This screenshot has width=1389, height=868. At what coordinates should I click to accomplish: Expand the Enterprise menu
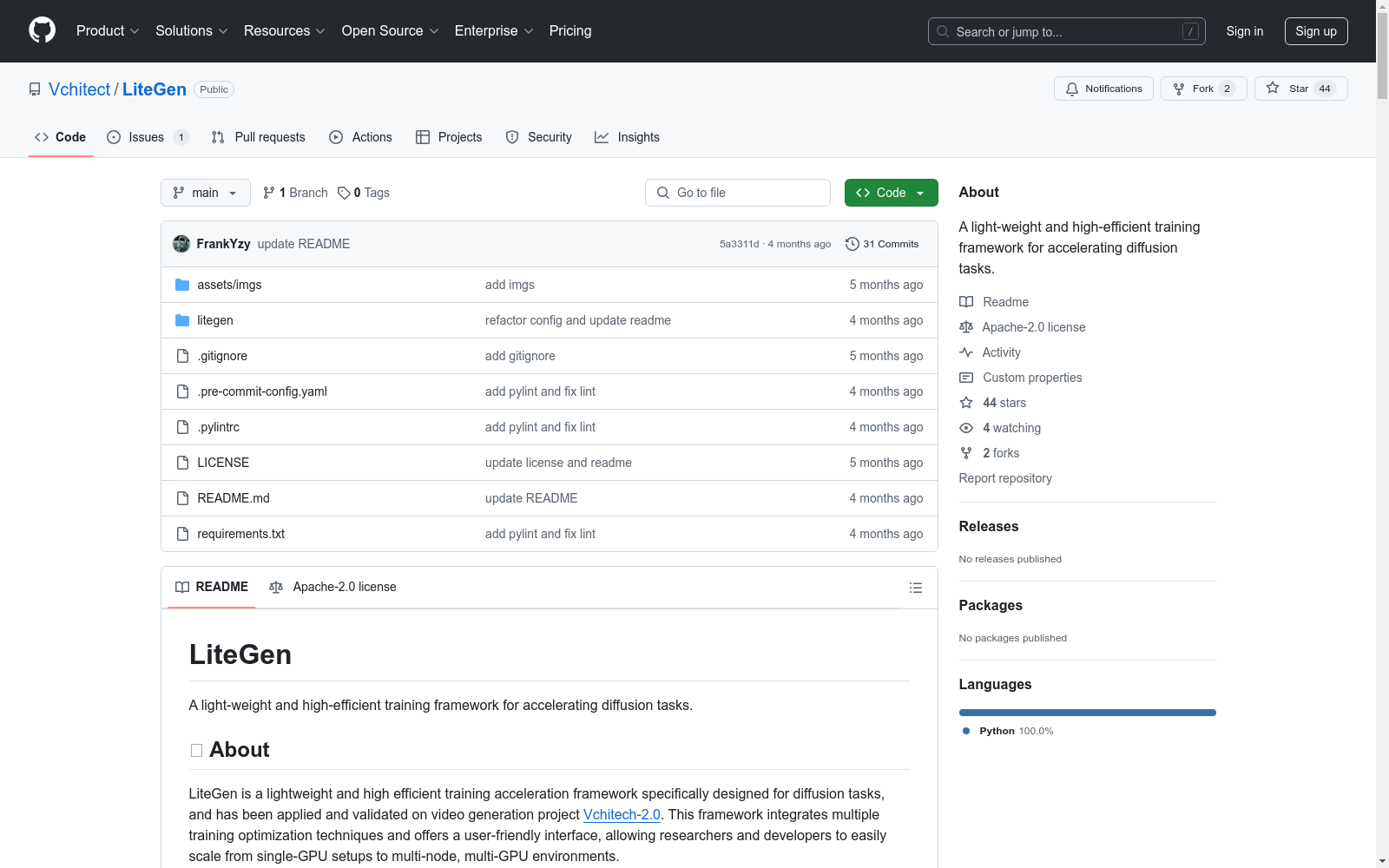pyautogui.click(x=494, y=31)
